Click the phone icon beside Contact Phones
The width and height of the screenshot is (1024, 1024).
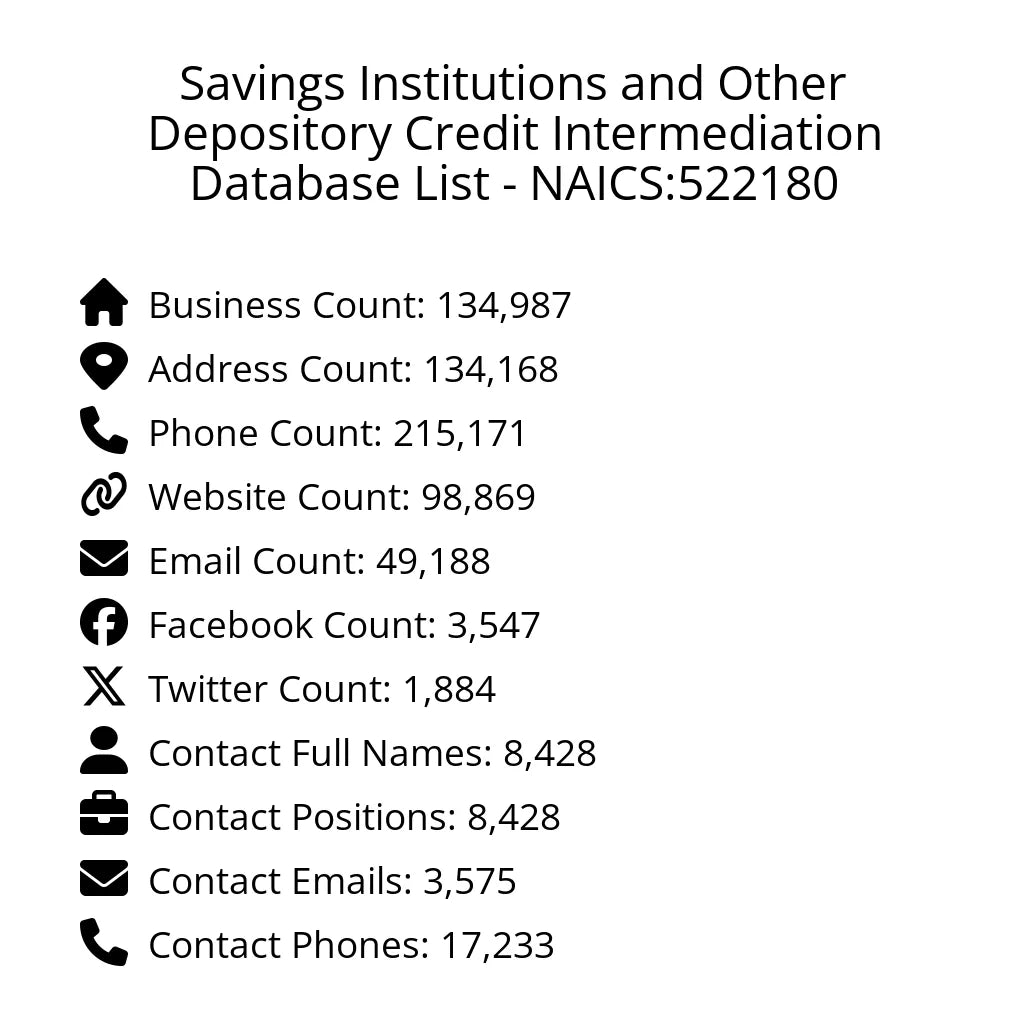[x=104, y=943]
